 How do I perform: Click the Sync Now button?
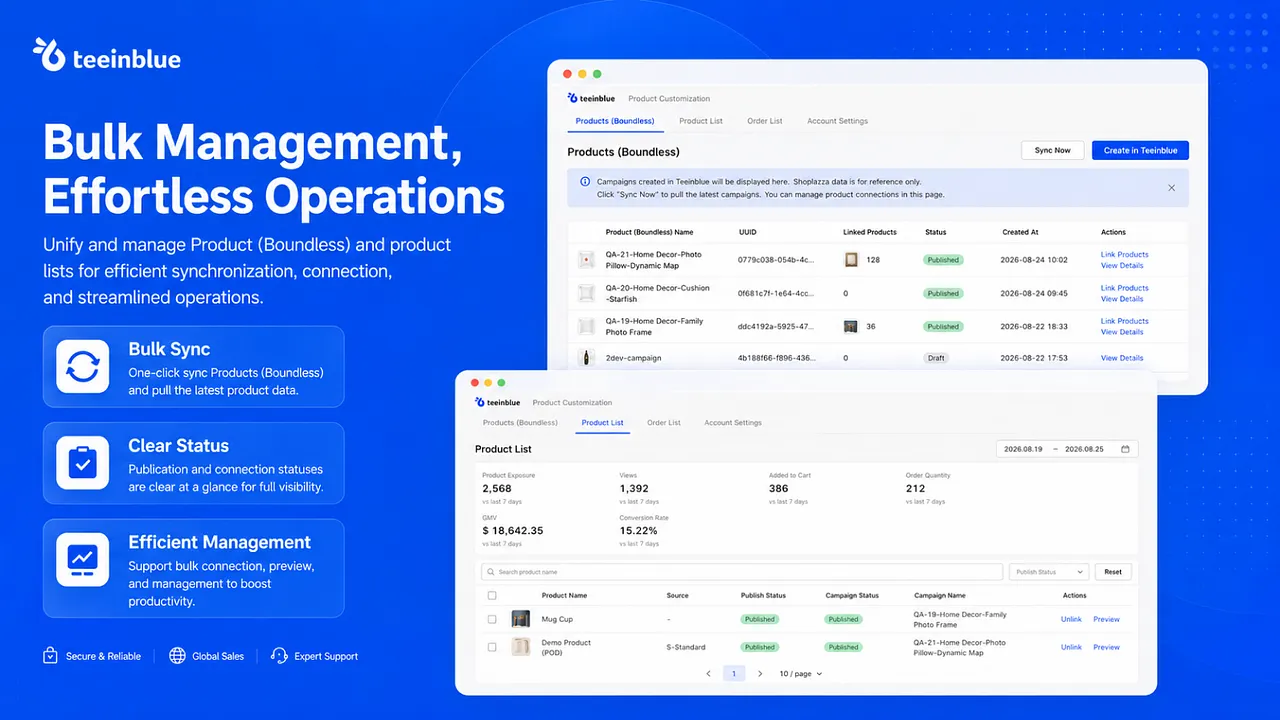[x=1053, y=150]
